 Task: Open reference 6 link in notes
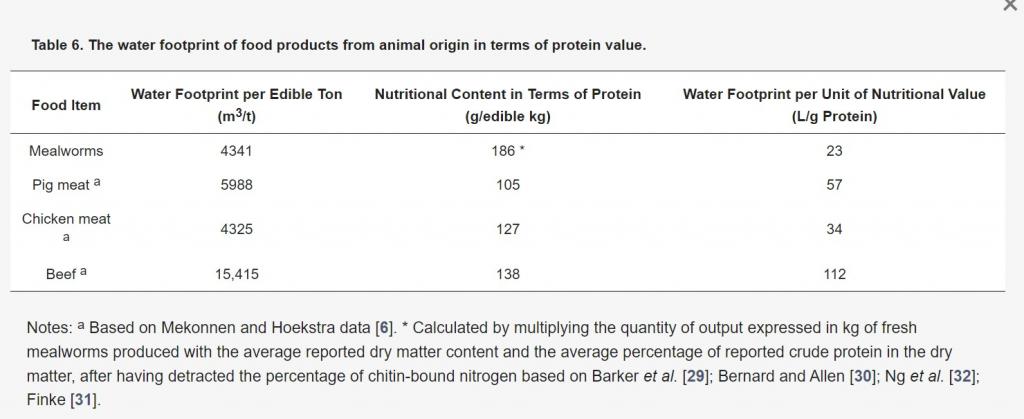click(384, 328)
